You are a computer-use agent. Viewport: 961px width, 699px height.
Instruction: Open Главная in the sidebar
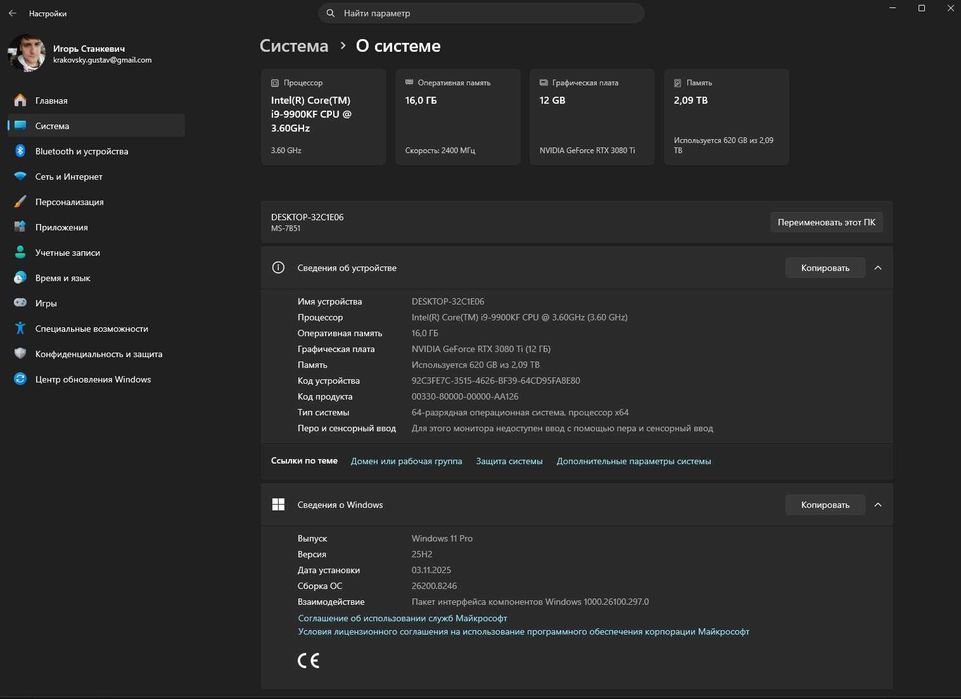96,100
